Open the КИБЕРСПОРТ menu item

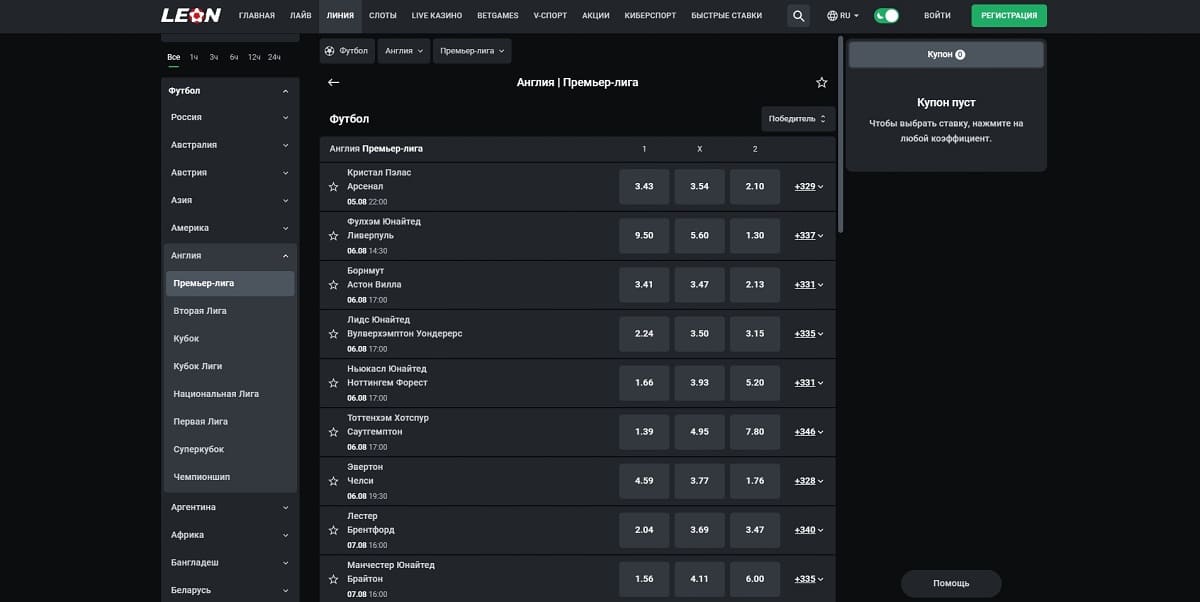[650, 16]
